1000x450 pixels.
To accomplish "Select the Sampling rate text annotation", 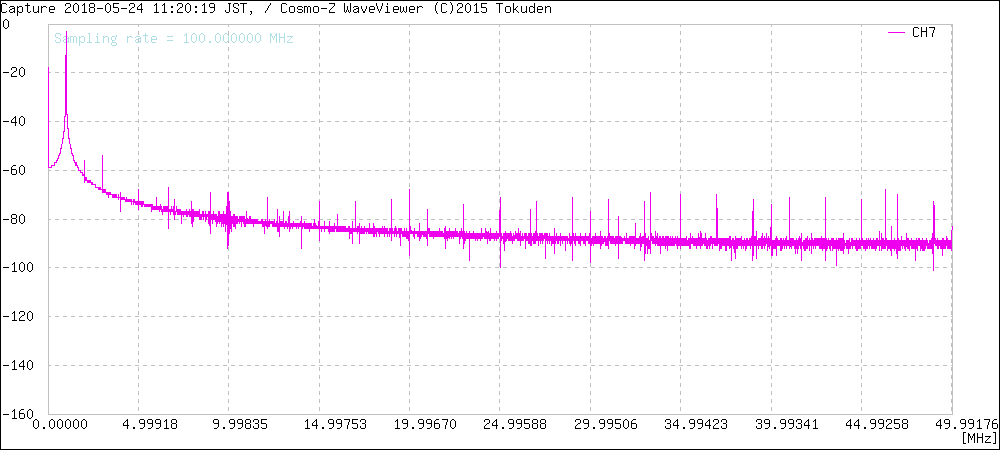I will [173, 39].
